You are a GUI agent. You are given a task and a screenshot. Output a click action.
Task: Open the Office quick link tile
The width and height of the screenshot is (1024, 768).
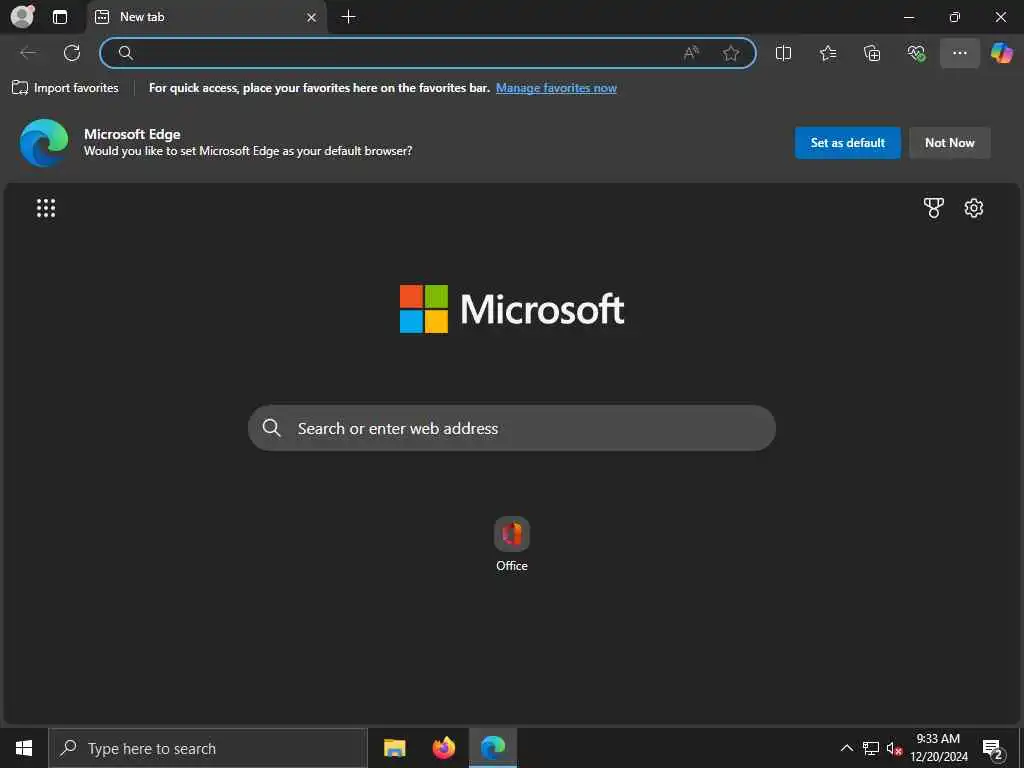pos(512,545)
